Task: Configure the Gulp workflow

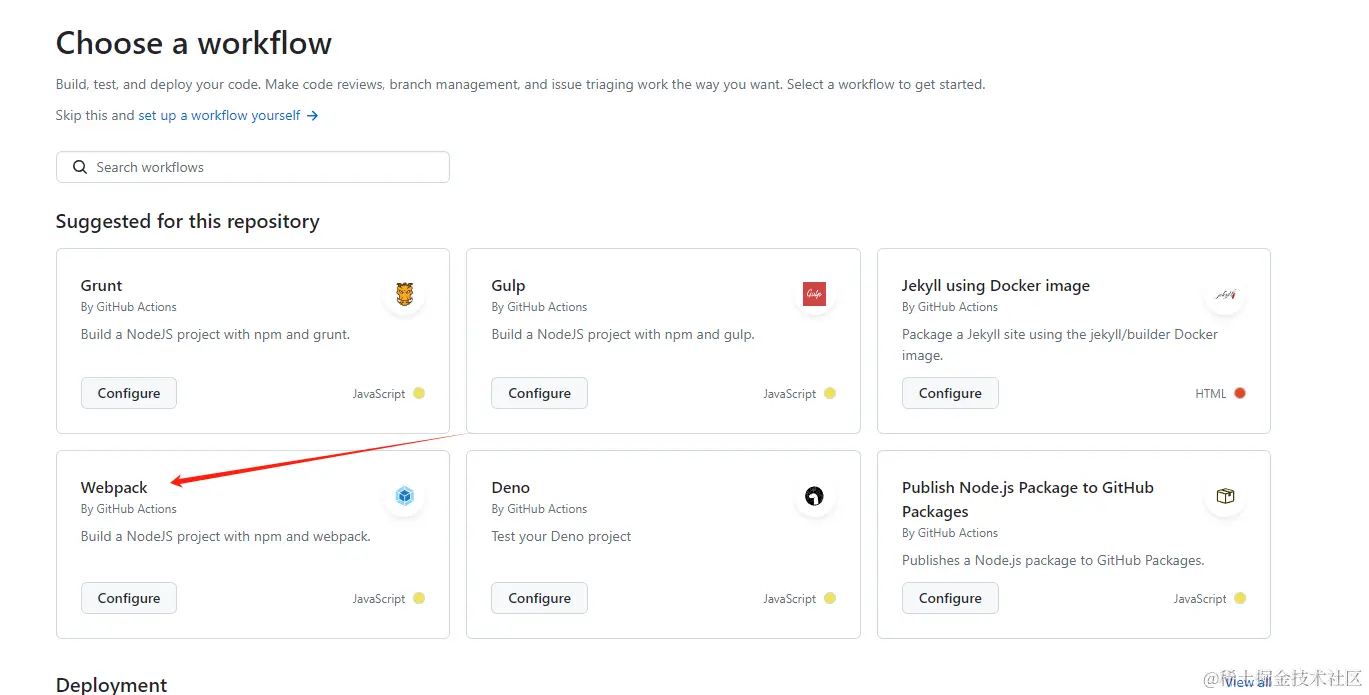Action: click(x=539, y=393)
